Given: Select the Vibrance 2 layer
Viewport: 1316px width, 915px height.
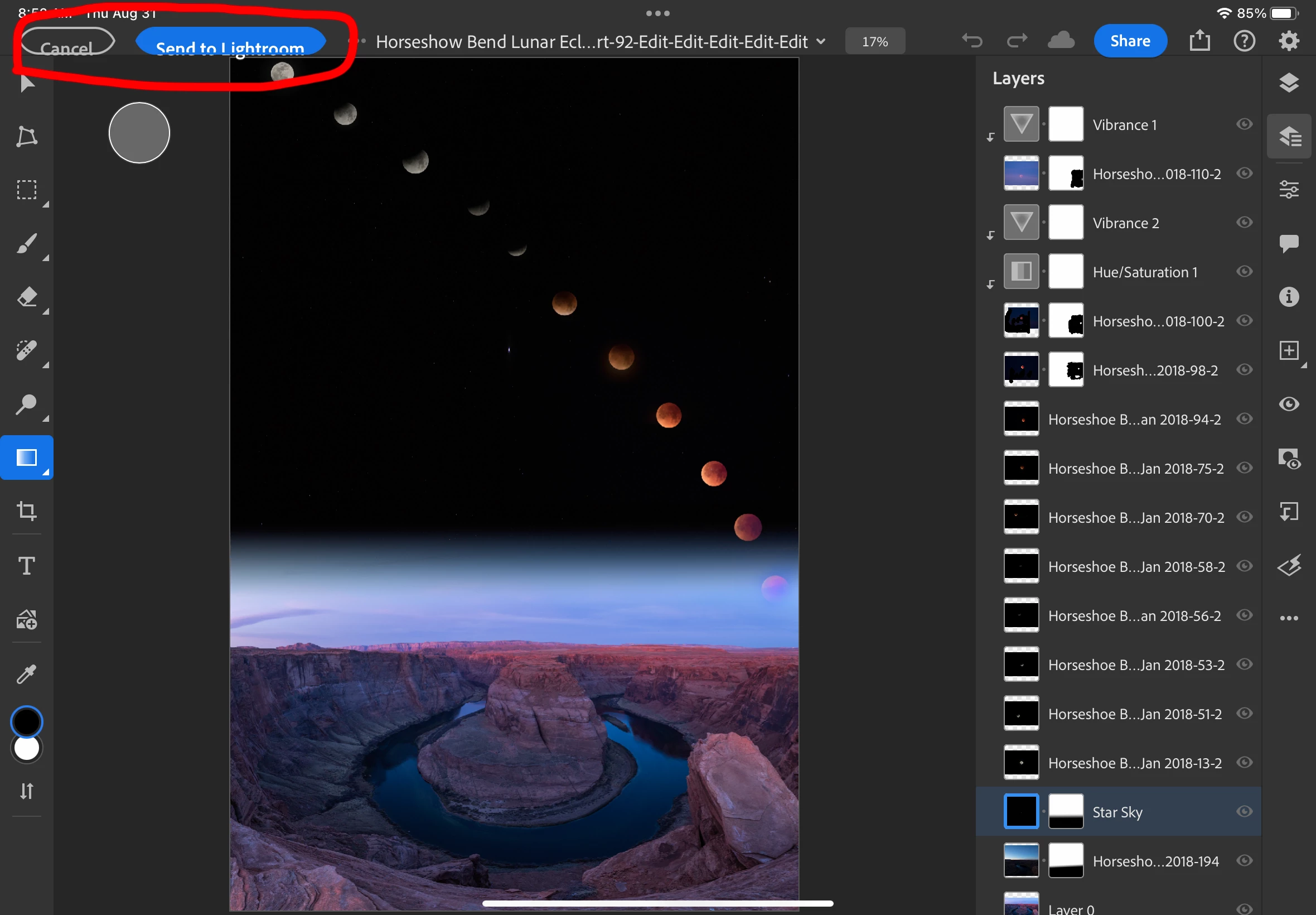Looking at the screenshot, I should (x=1125, y=223).
